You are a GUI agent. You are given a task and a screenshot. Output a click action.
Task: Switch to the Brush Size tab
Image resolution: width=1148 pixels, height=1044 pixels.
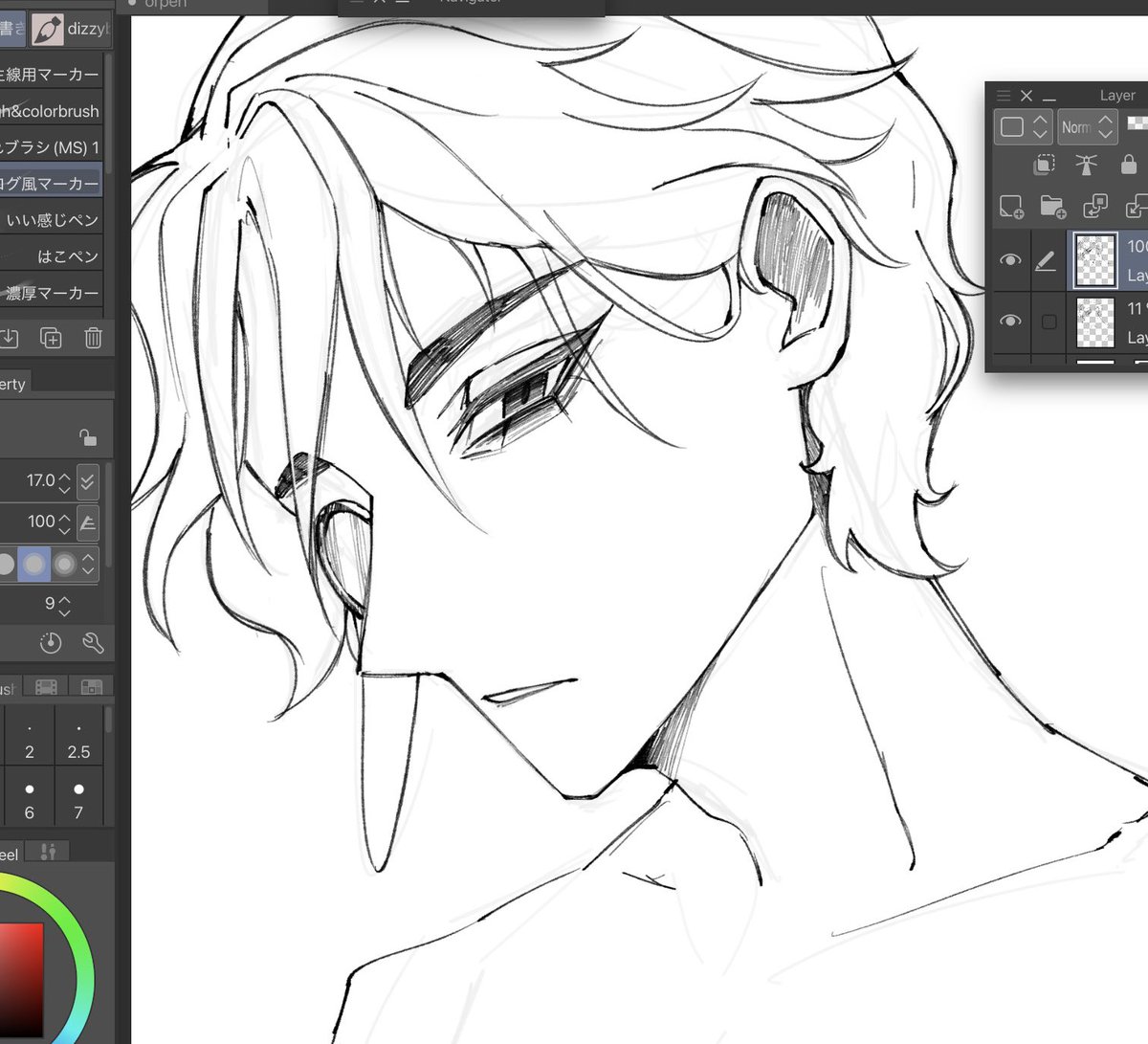[x=9, y=687]
